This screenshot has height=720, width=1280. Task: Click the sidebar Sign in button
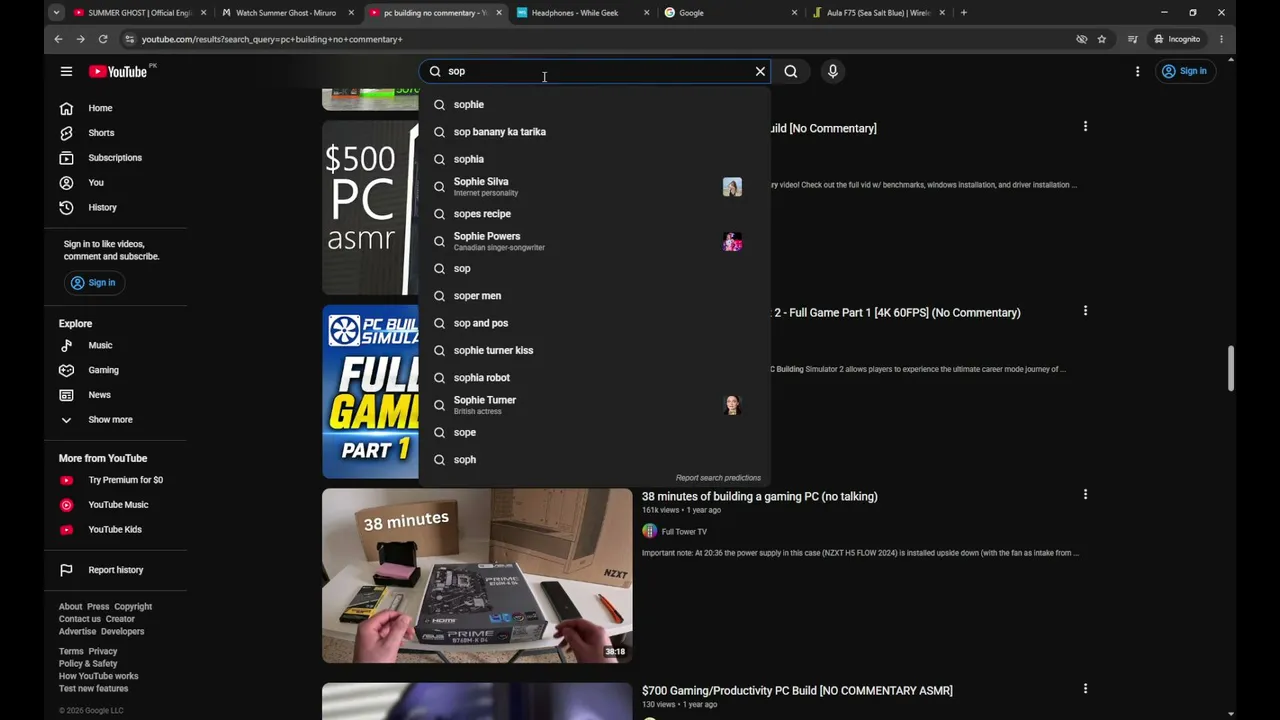[93, 283]
